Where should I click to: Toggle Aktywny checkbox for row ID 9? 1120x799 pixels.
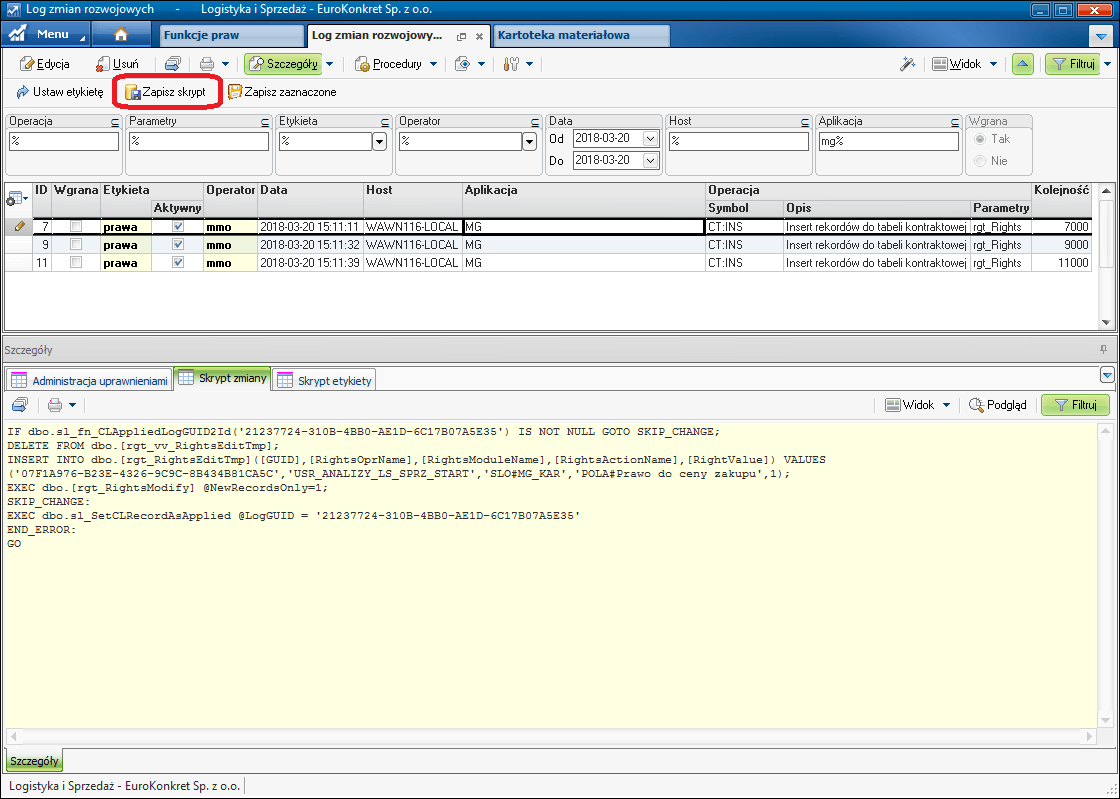tap(178, 244)
